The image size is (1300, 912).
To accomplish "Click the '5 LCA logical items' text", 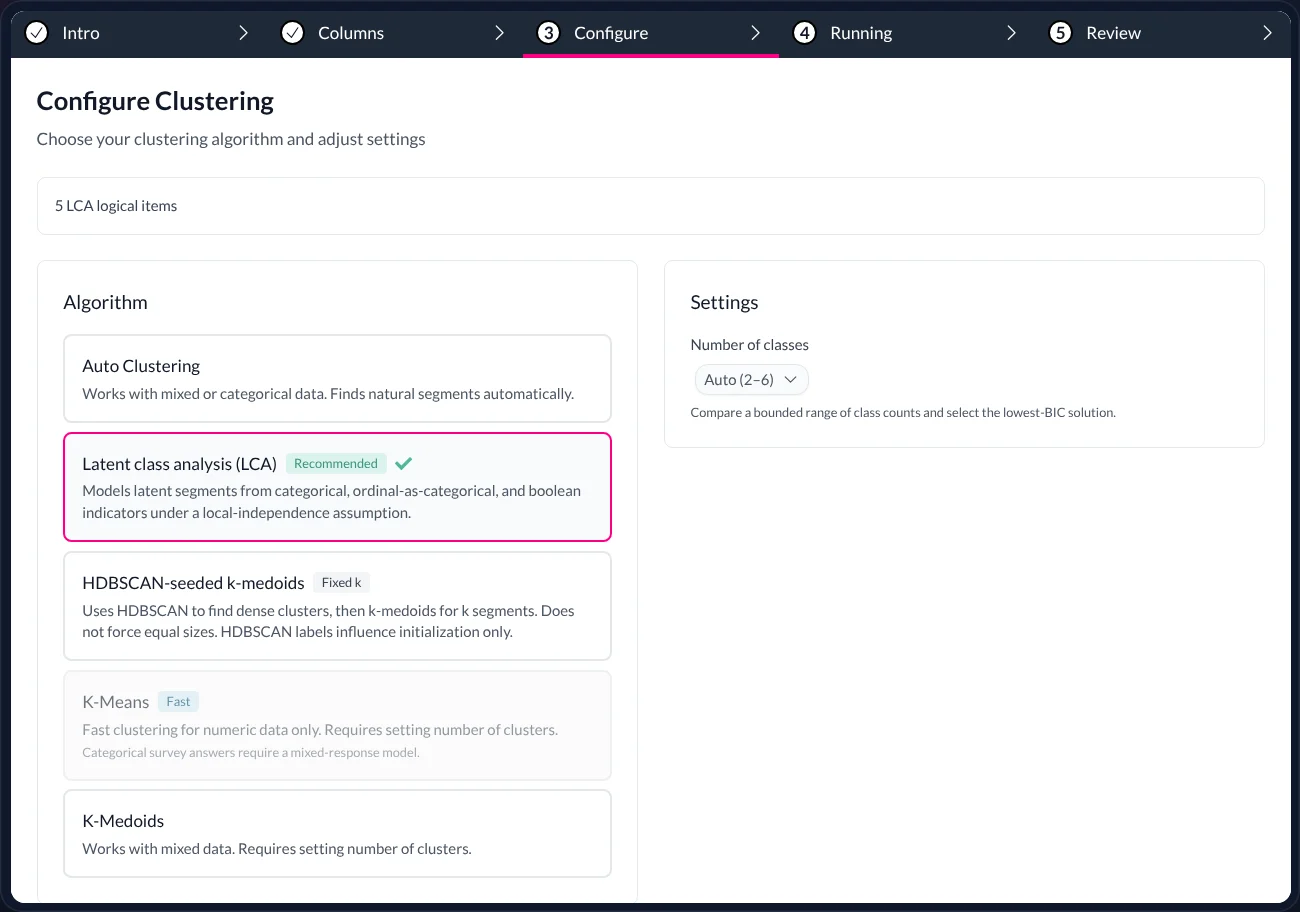I will click(116, 206).
